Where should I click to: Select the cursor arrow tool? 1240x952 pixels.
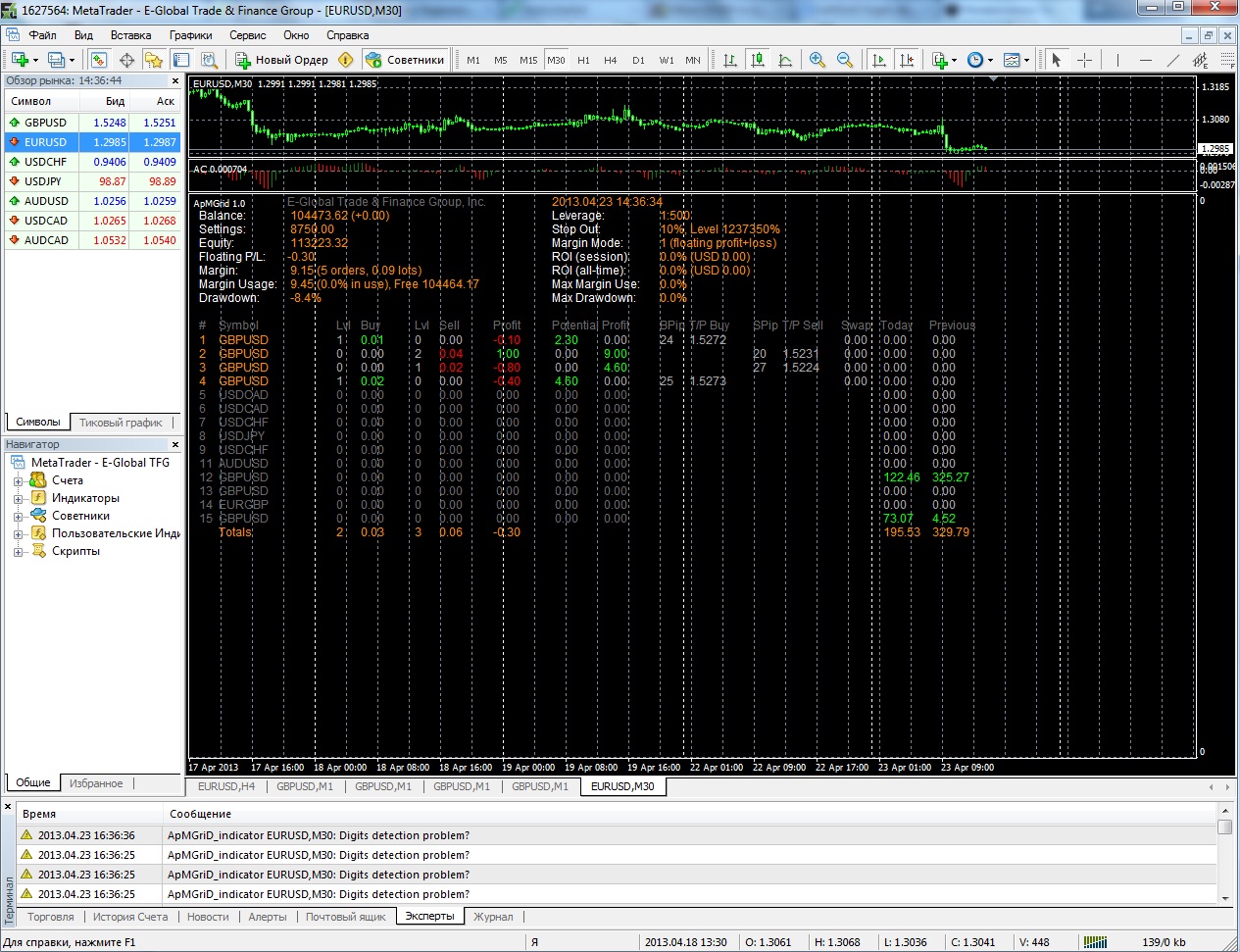1057,60
